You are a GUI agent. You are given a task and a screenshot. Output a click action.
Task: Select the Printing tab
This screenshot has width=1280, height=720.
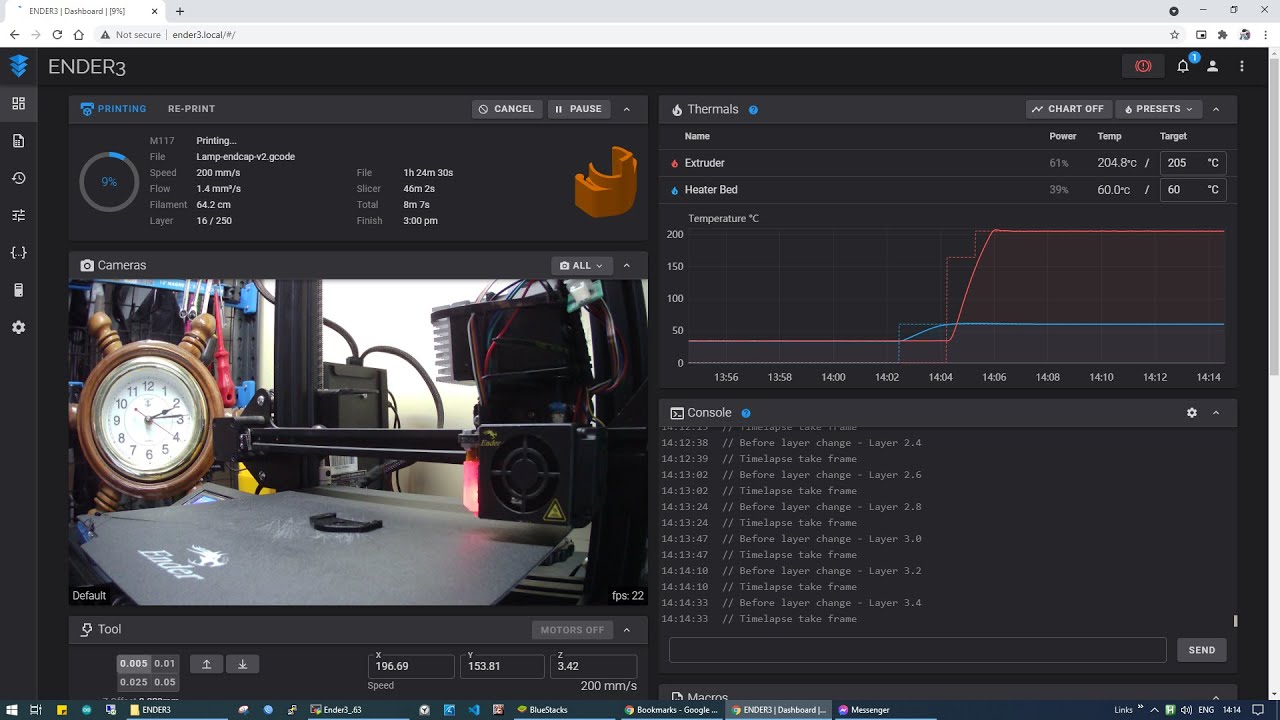pyautogui.click(x=113, y=109)
